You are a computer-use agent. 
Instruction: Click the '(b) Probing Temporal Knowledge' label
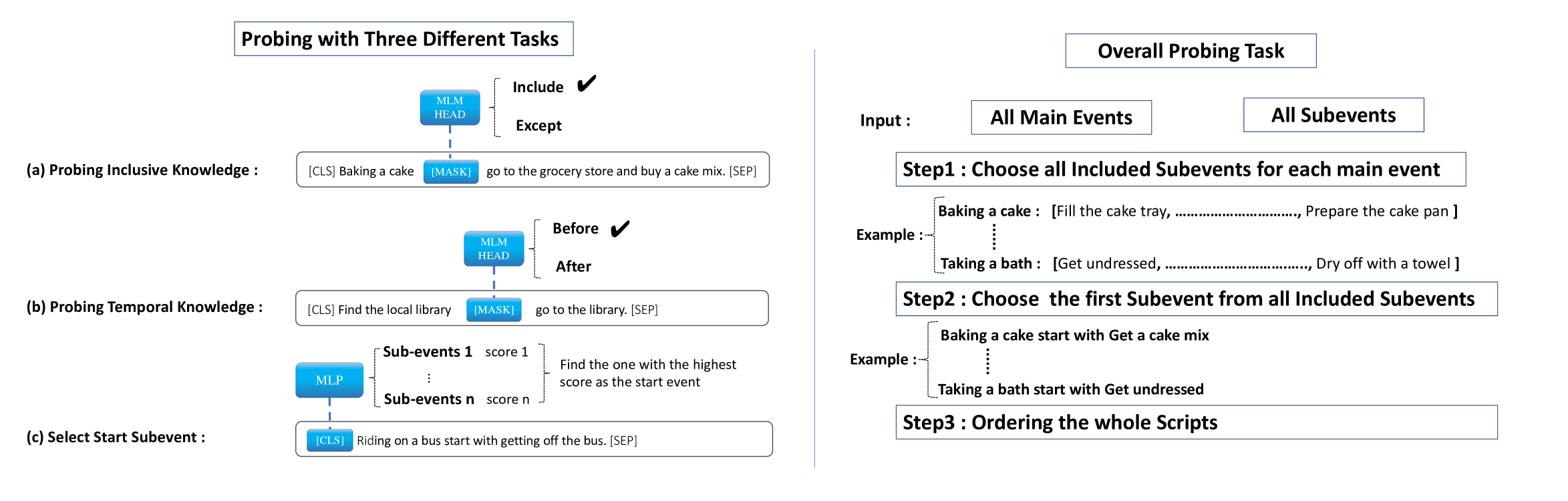144,307
